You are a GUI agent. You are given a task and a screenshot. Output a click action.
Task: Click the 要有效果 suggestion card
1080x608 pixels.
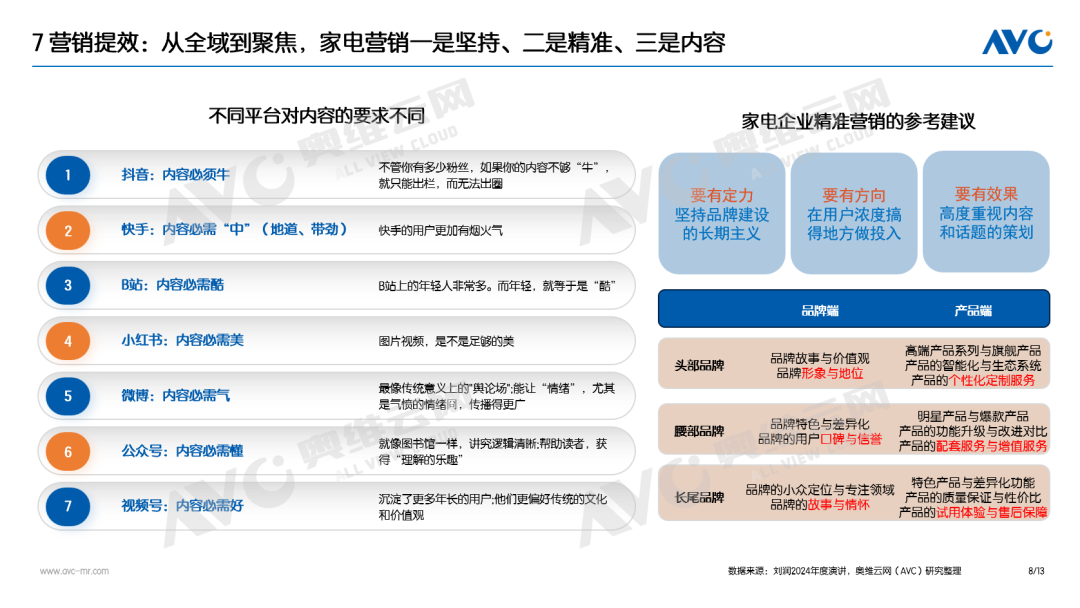[986, 213]
